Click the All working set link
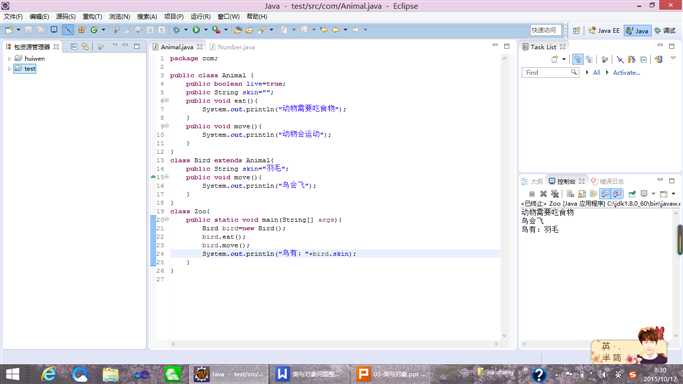This screenshot has width=683, height=384. [x=596, y=73]
